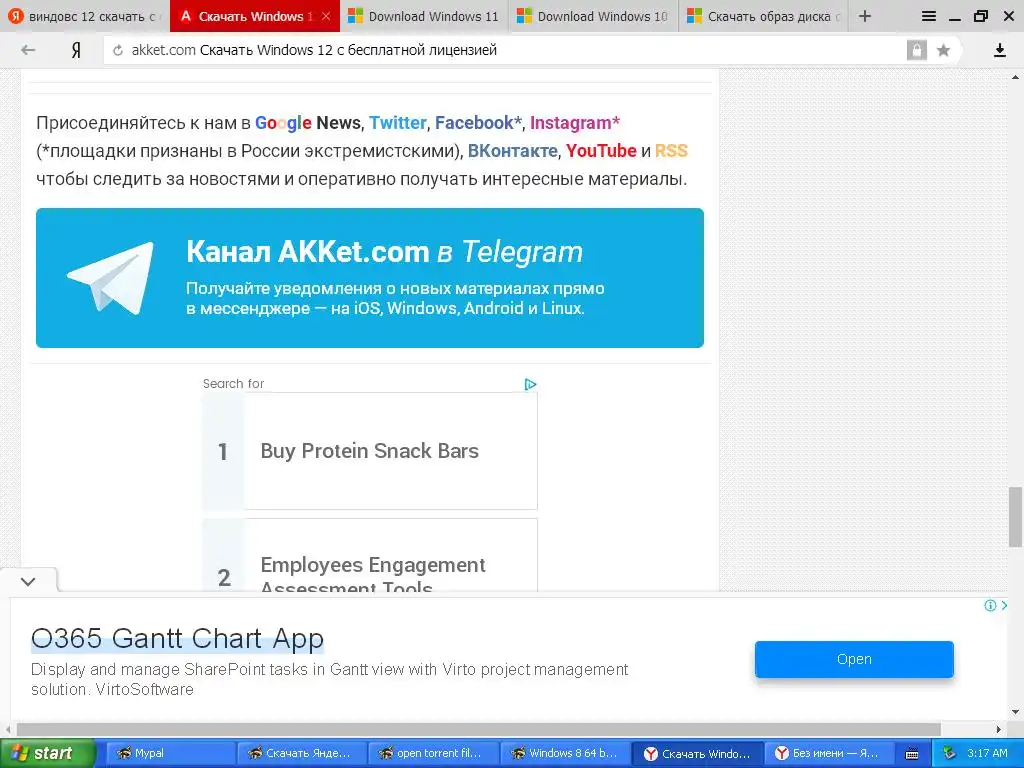
Task: Switch to the 'Download Windows 11' tab
Action: pos(424,16)
